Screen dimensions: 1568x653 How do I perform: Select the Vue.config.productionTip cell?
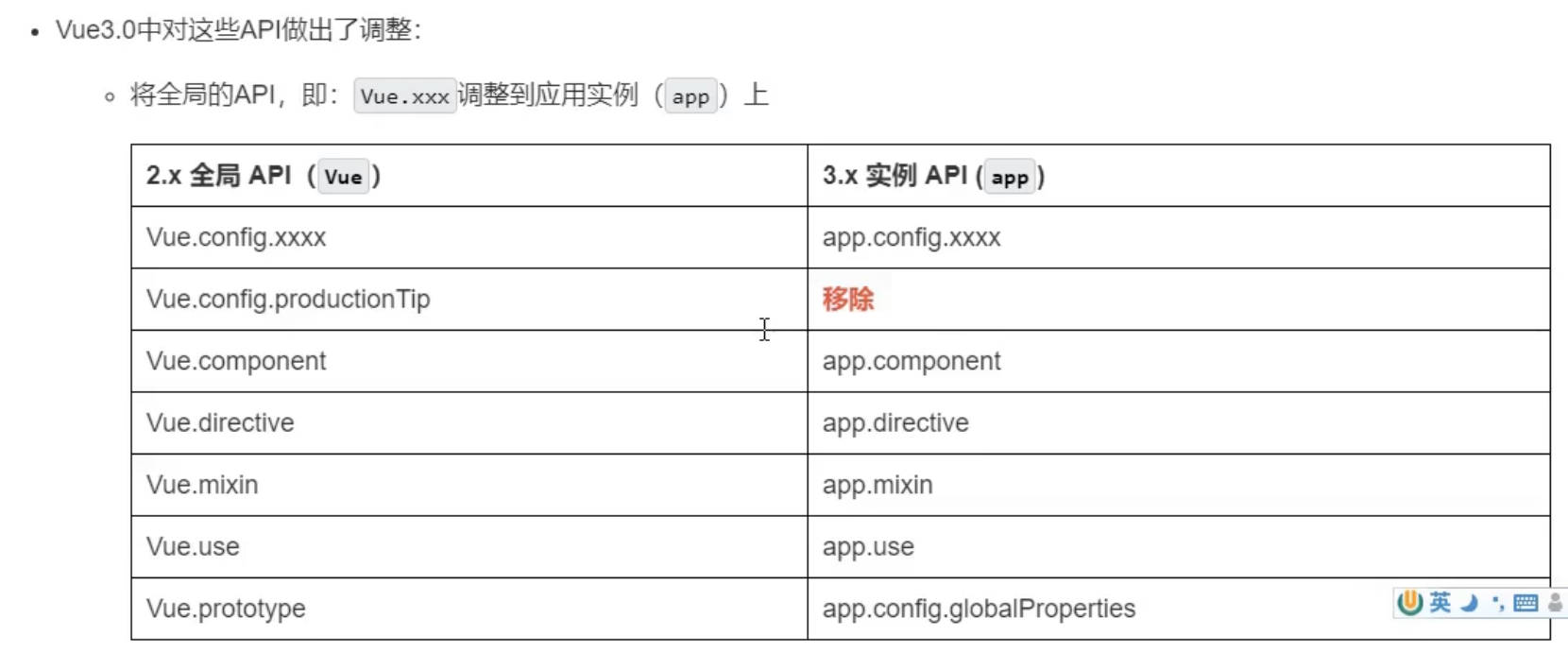[288, 300]
